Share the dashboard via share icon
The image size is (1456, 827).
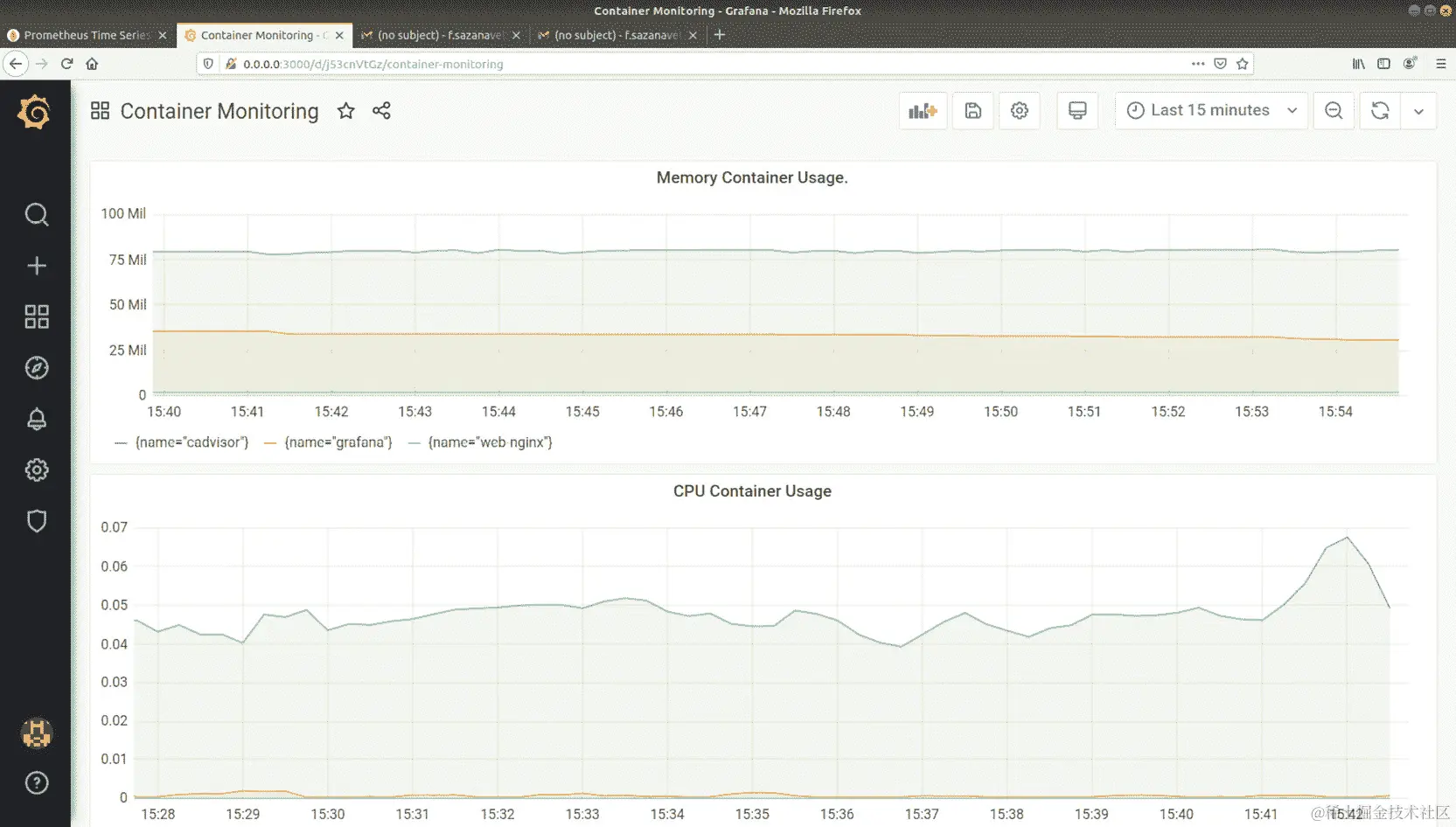[x=381, y=111]
